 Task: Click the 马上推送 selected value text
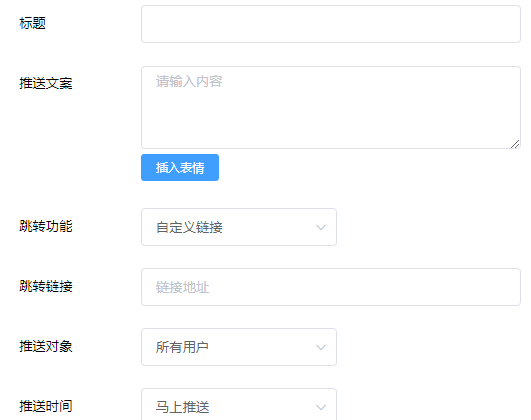tap(182, 407)
